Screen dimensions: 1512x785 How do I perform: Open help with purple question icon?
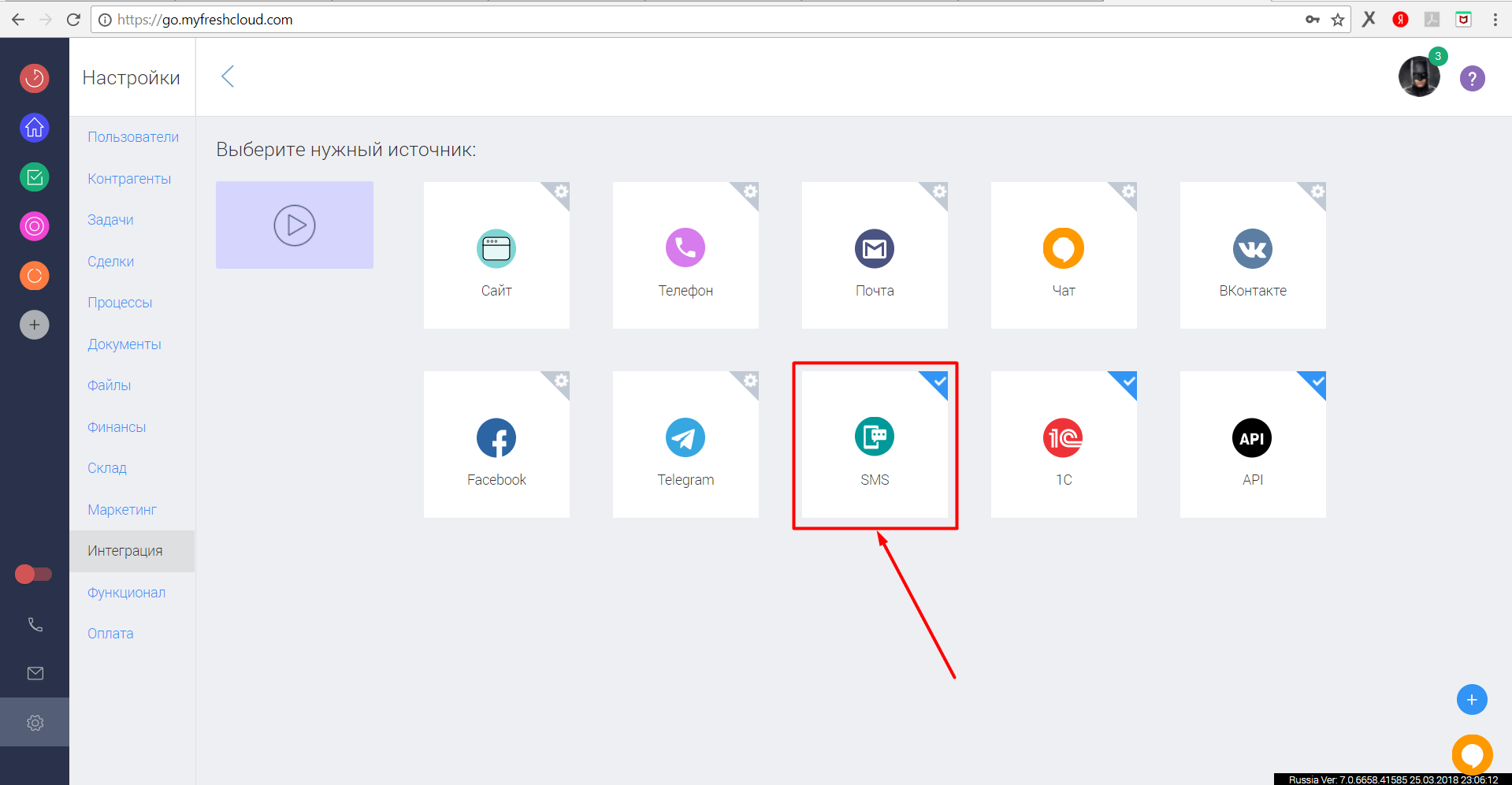point(1472,78)
